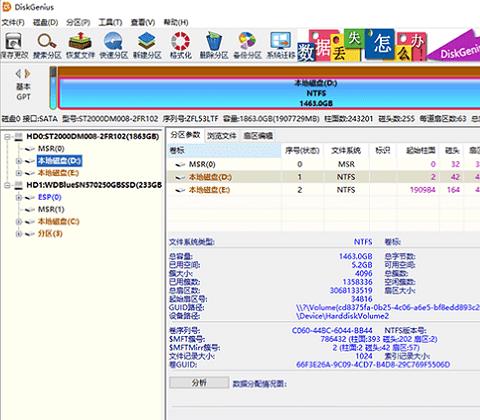This screenshot has width=480, height=420.
Task: Select the 本地磁盘(D:) row in partition table
Action: pos(323,177)
